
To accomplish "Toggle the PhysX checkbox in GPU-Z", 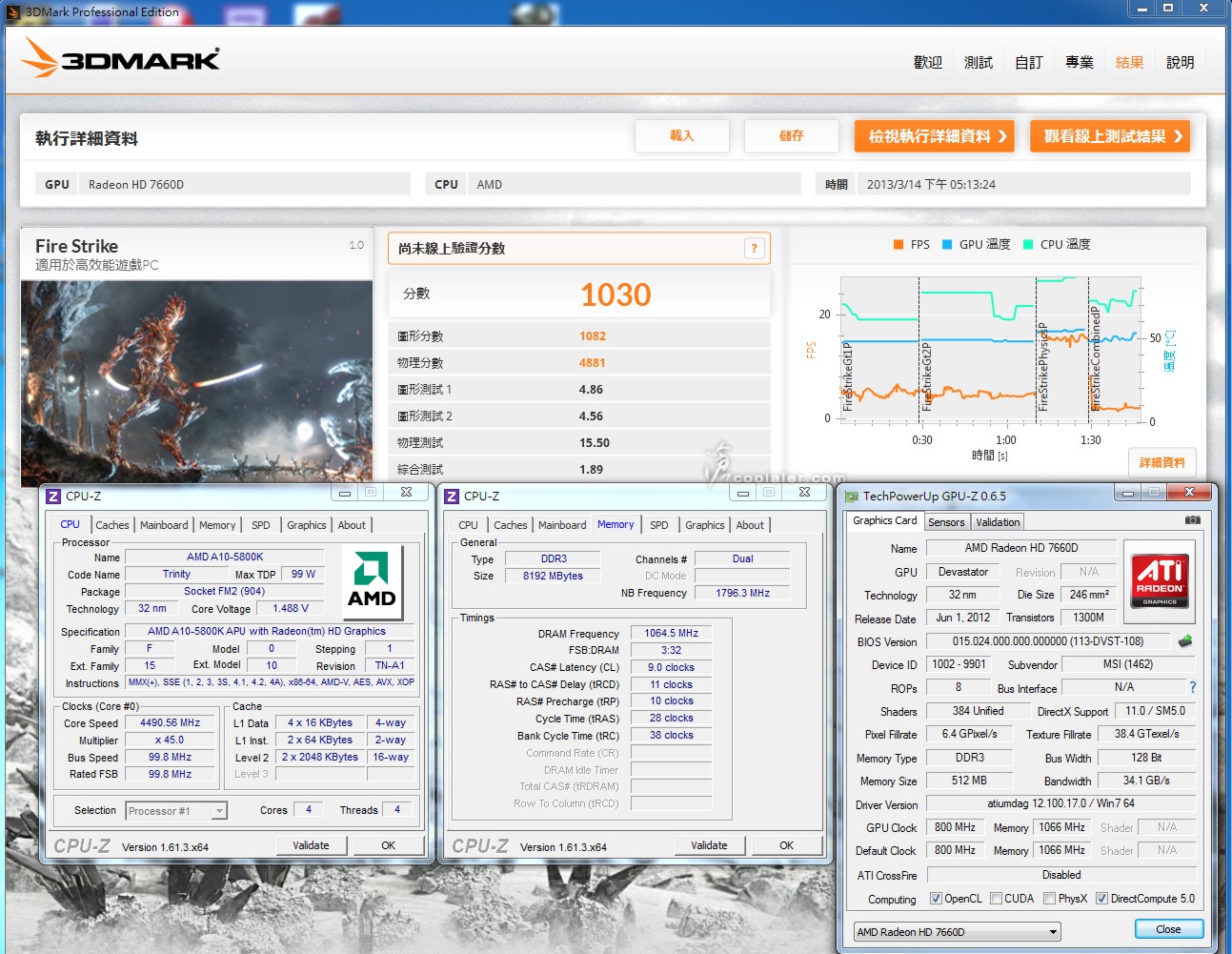I will (1049, 899).
